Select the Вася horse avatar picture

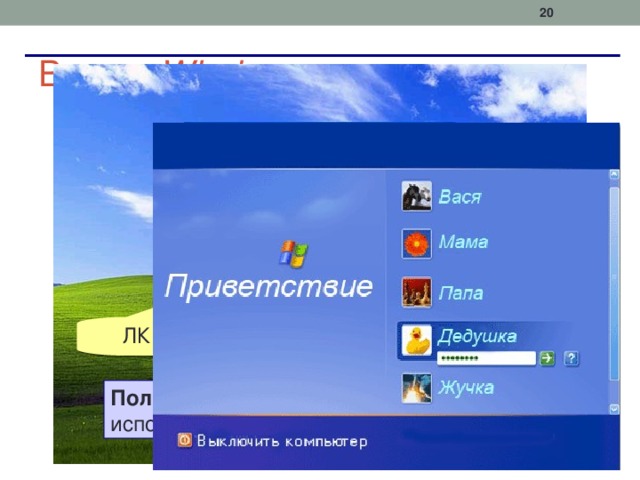click(416, 196)
